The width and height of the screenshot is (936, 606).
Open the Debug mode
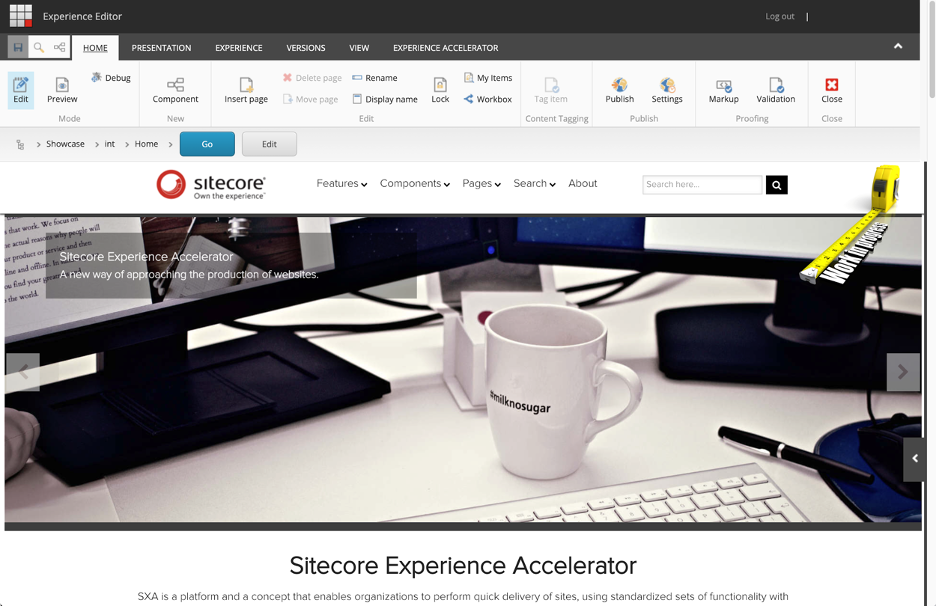point(110,77)
